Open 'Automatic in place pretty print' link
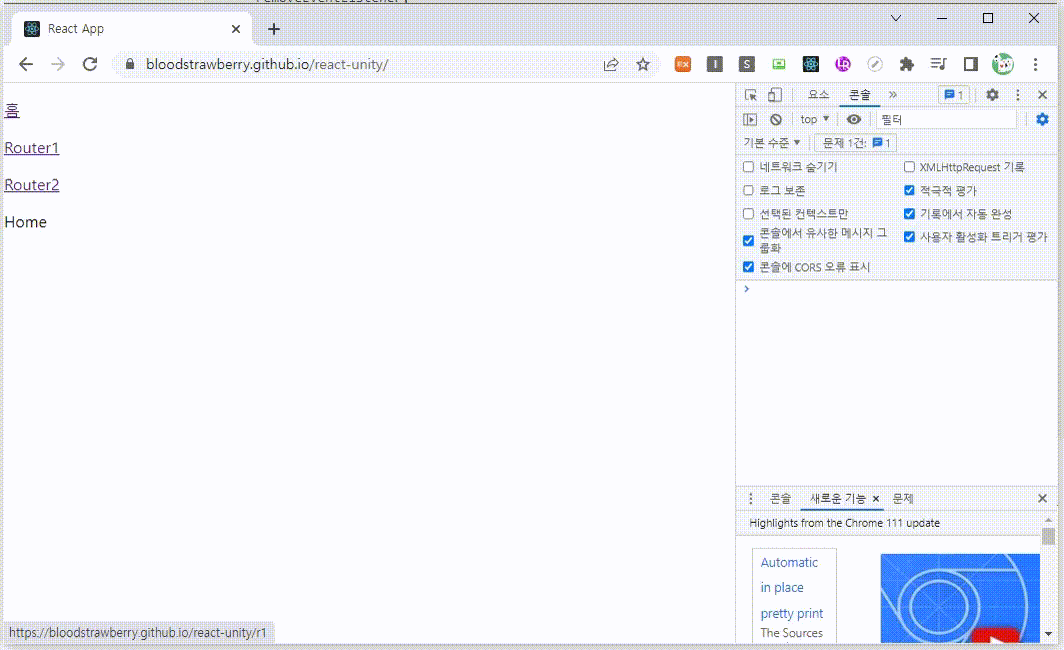 point(791,588)
